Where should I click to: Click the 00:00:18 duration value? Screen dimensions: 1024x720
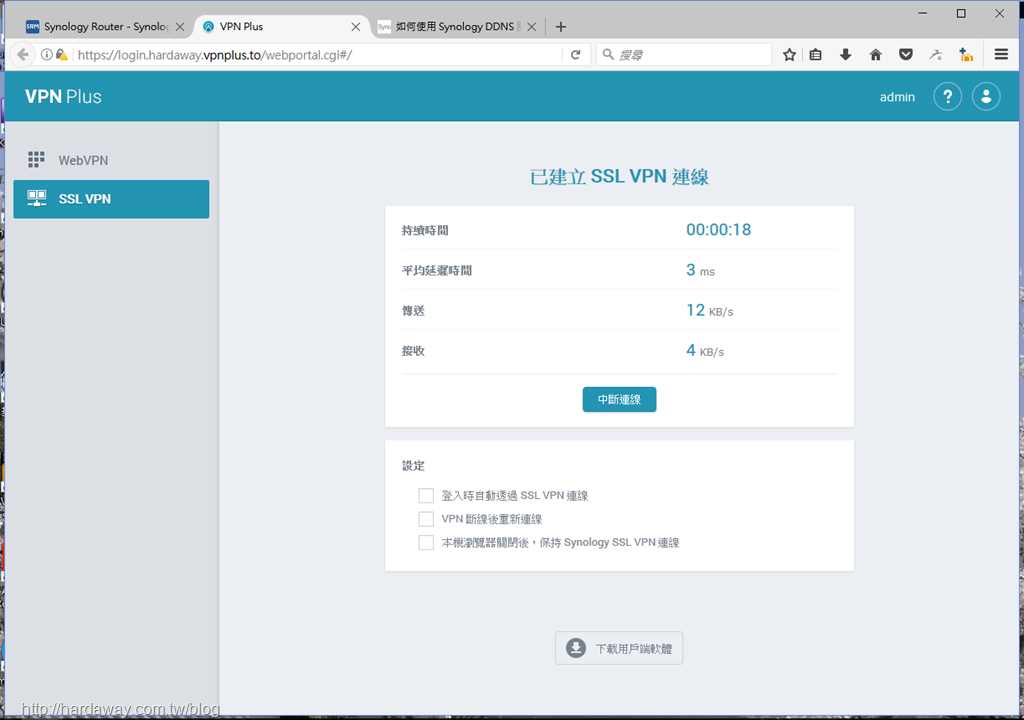point(718,230)
